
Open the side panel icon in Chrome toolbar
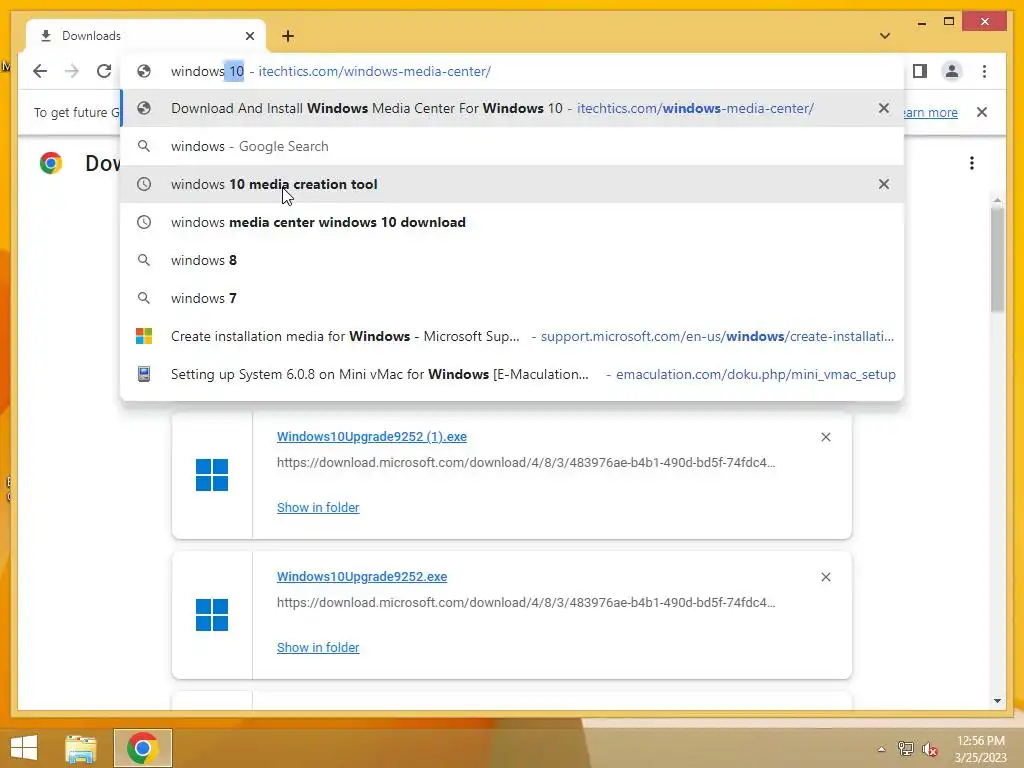920,71
